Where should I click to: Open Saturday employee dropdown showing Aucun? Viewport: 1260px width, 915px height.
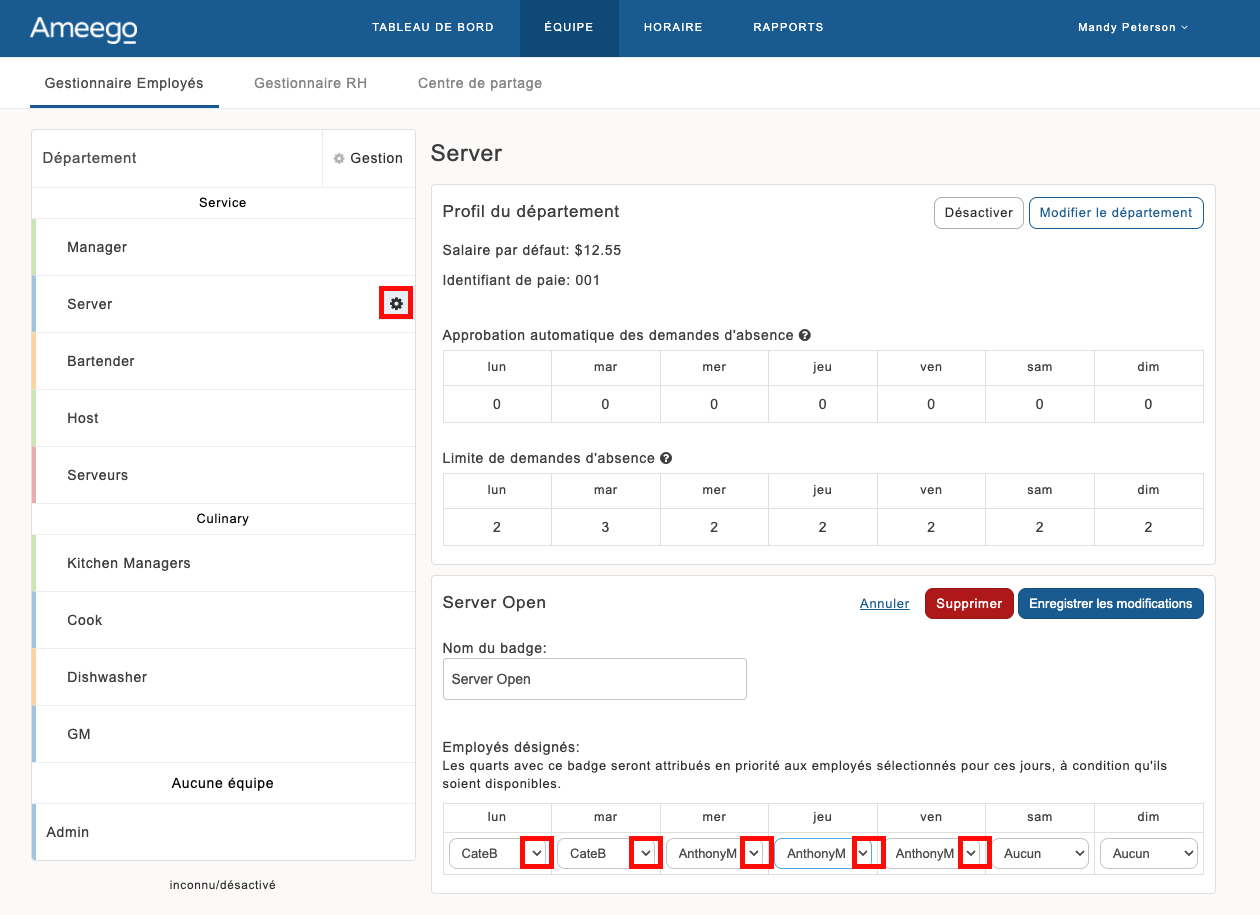coord(1040,853)
